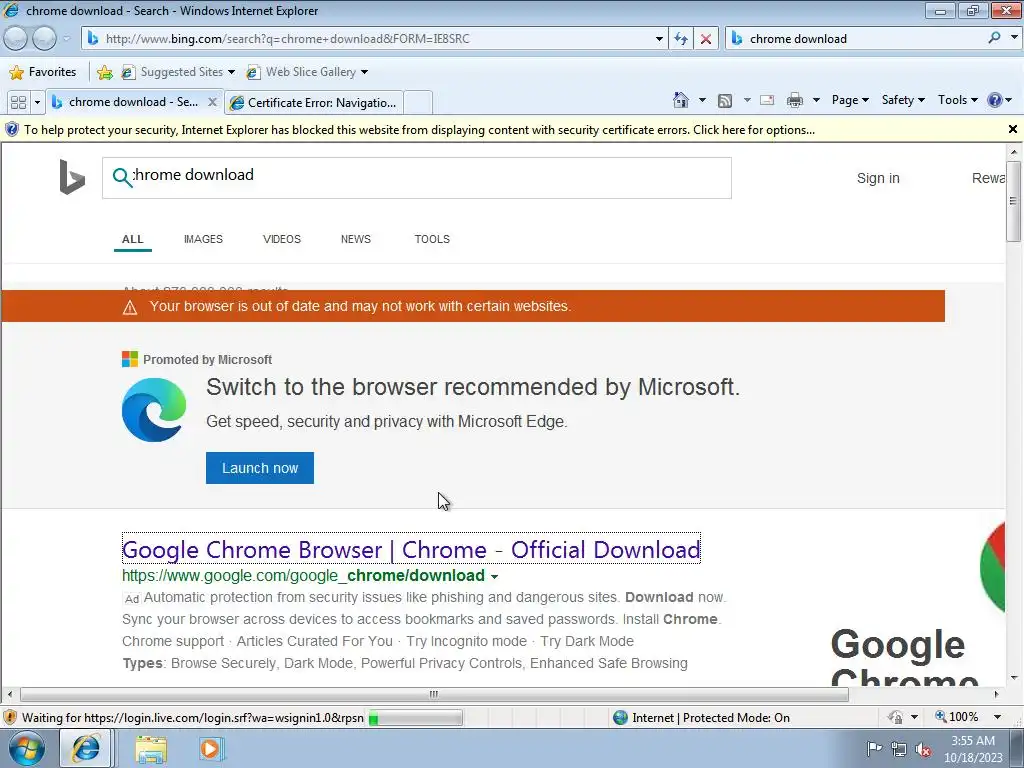Click the Action Center flag tray icon
Image resolution: width=1024 pixels, height=768 pixels.
[874, 749]
